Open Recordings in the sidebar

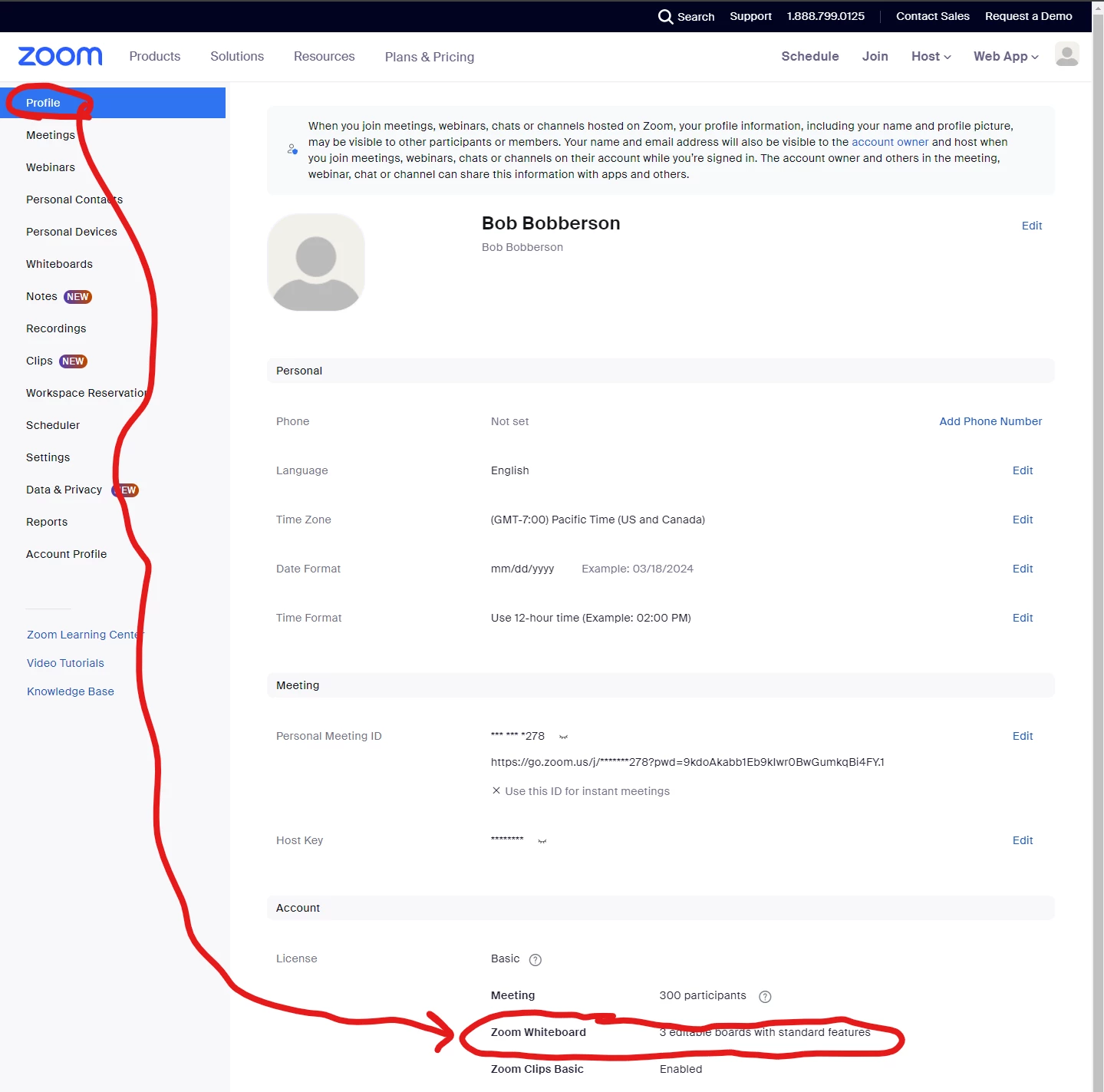pyautogui.click(x=56, y=328)
